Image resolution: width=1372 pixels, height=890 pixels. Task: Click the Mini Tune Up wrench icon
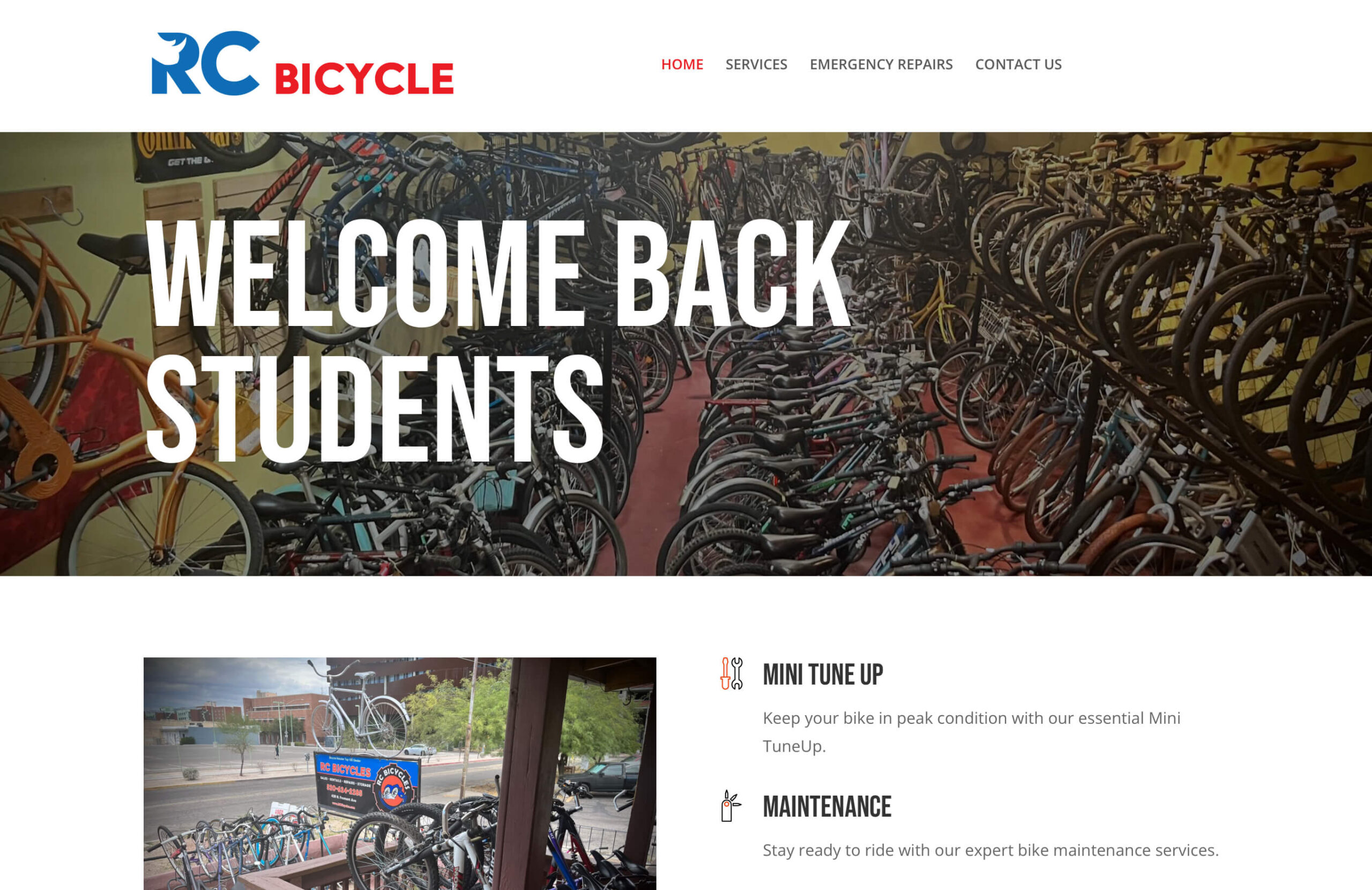click(732, 673)
